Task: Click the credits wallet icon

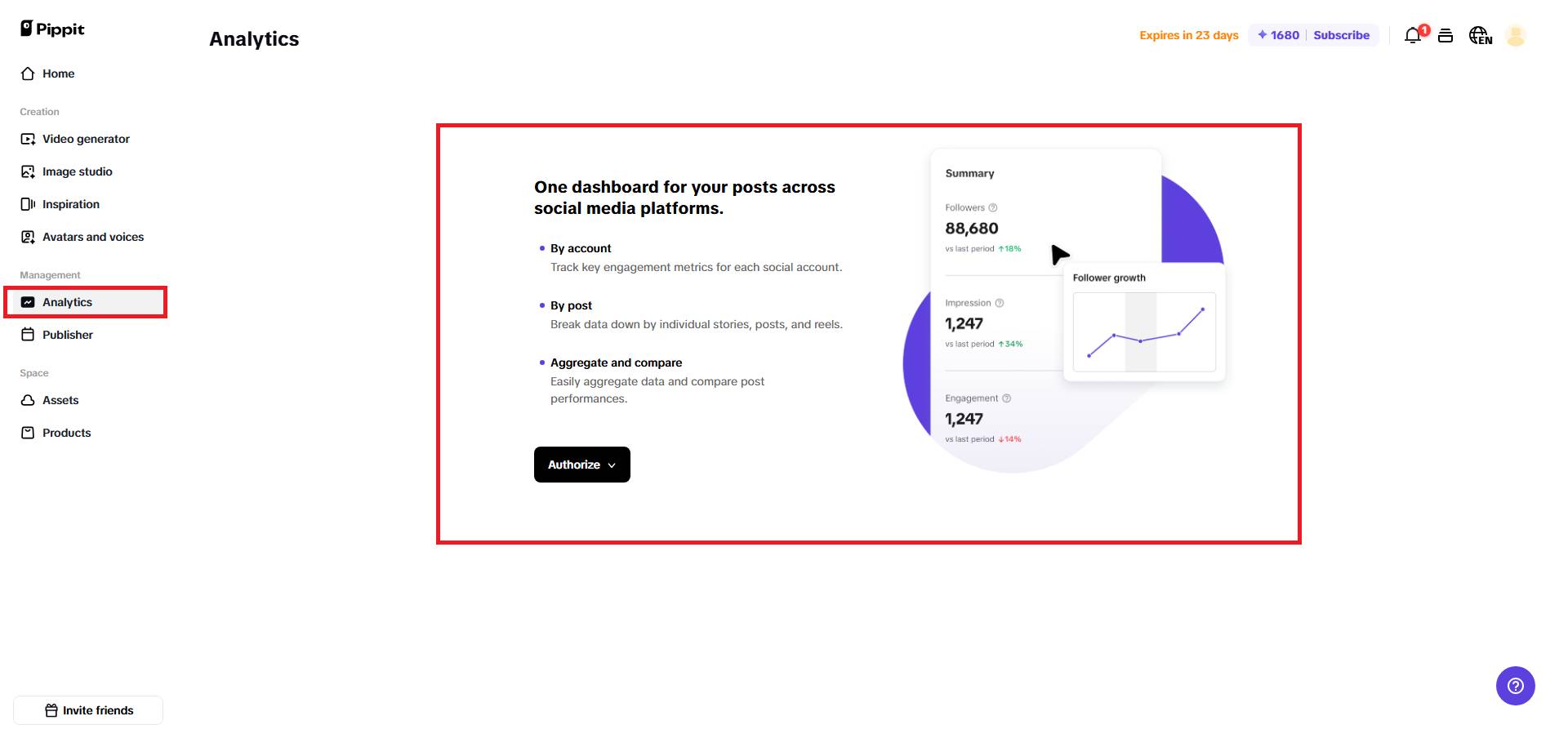Action: (1445, 35)
